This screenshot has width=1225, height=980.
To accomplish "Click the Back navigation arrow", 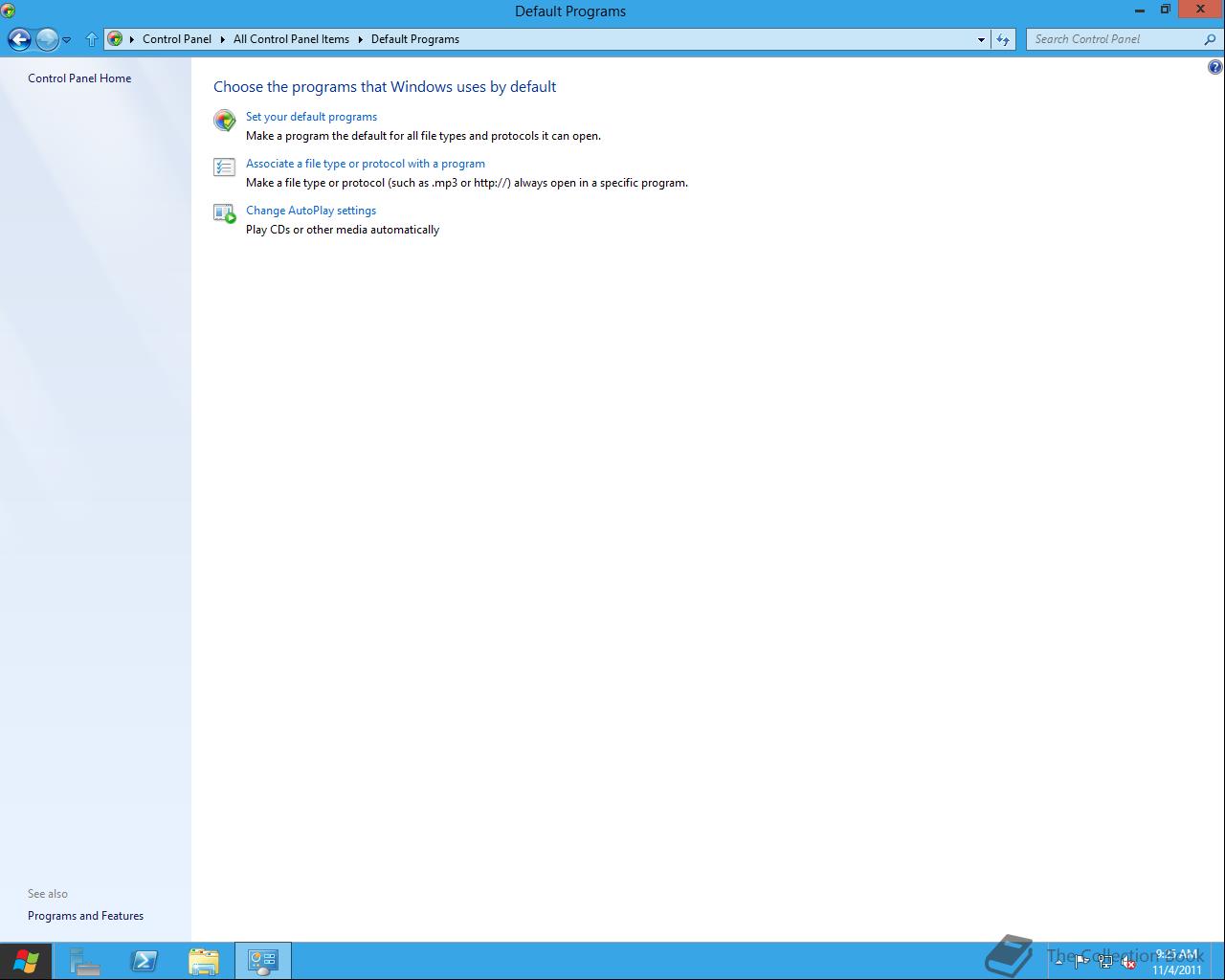I will [x=19, y=39].
